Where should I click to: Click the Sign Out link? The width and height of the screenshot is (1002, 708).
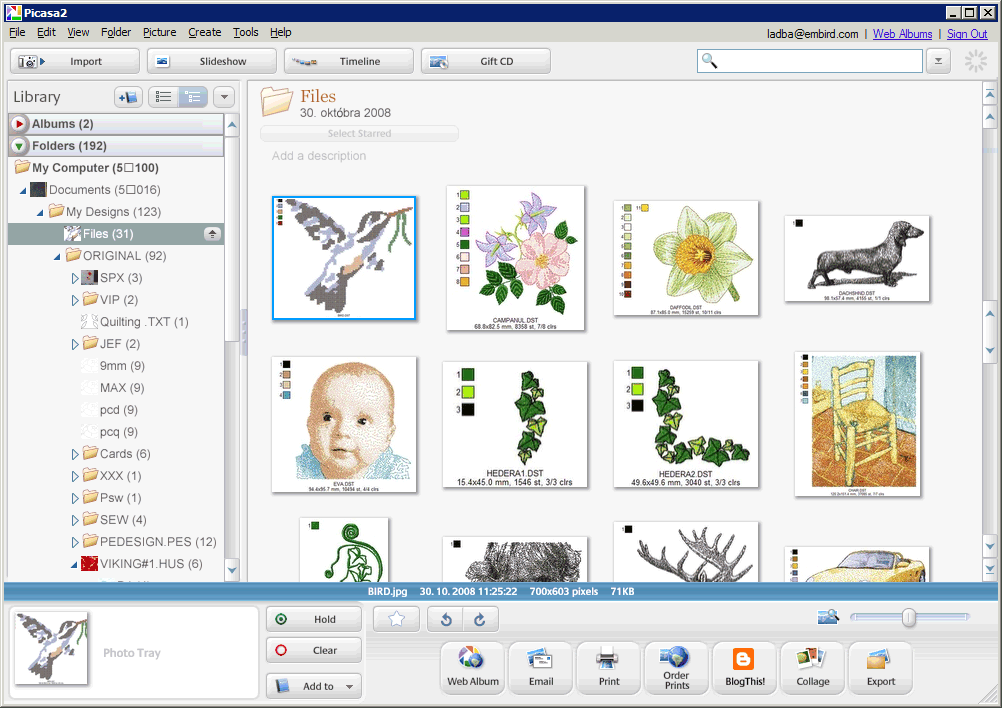tap(966, 34)
